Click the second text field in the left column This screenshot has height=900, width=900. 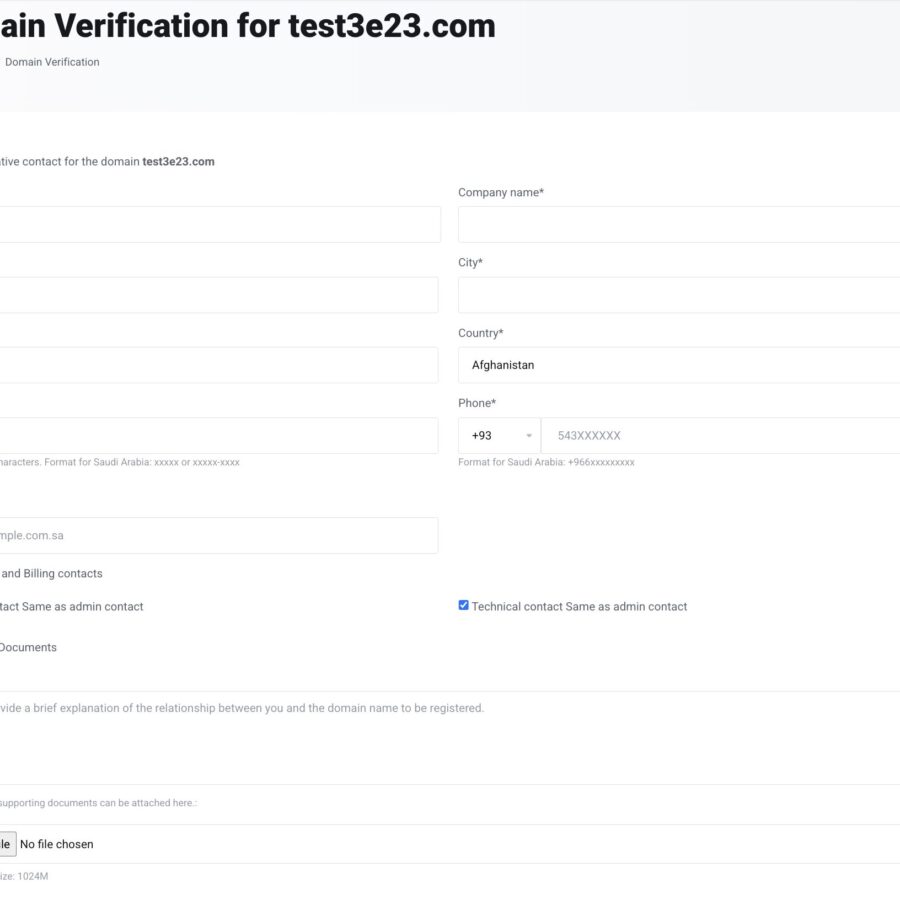(x=220, y=294)
